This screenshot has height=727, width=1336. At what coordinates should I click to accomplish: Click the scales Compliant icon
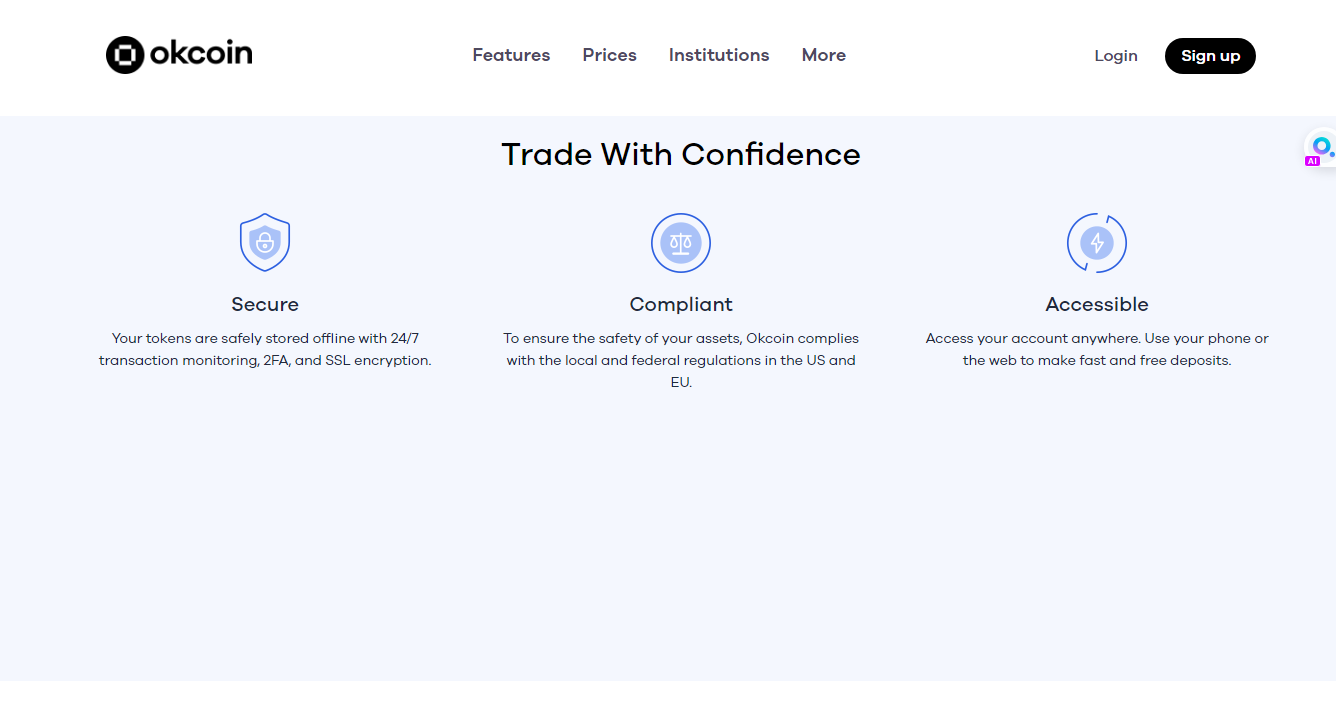coord(681,242)
